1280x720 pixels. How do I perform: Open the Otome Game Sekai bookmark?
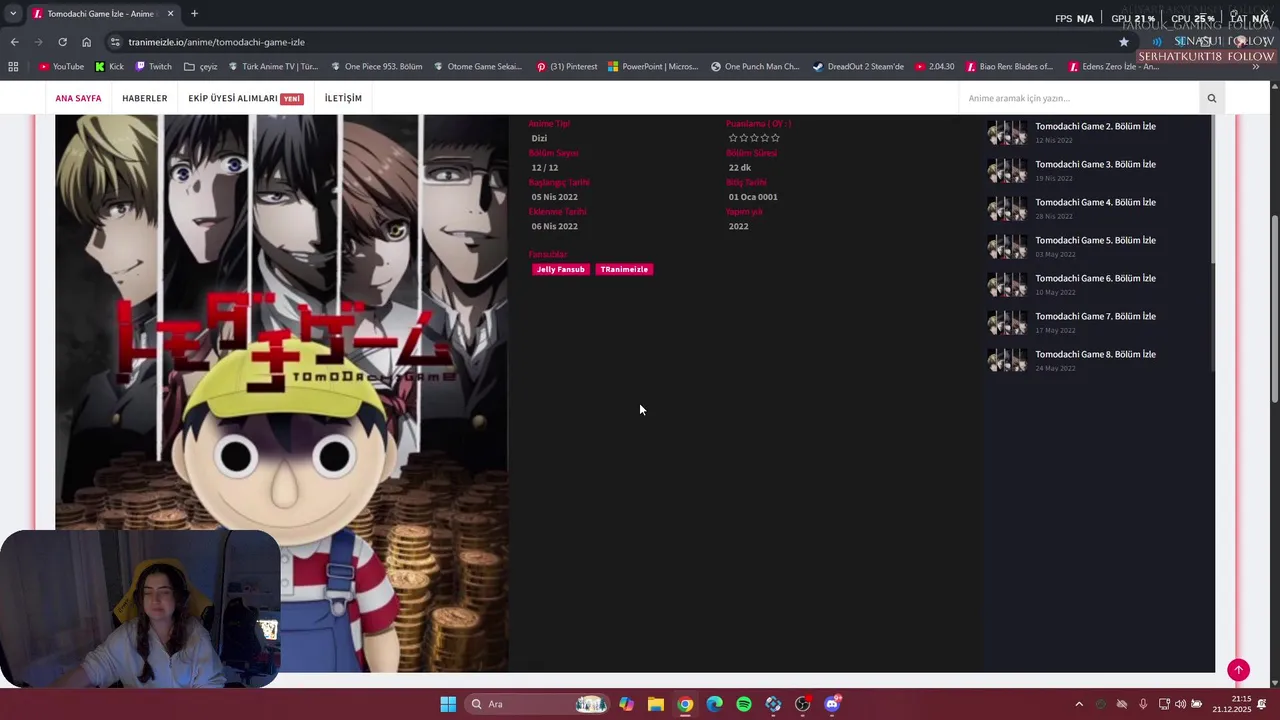click(x=478, y=67)
